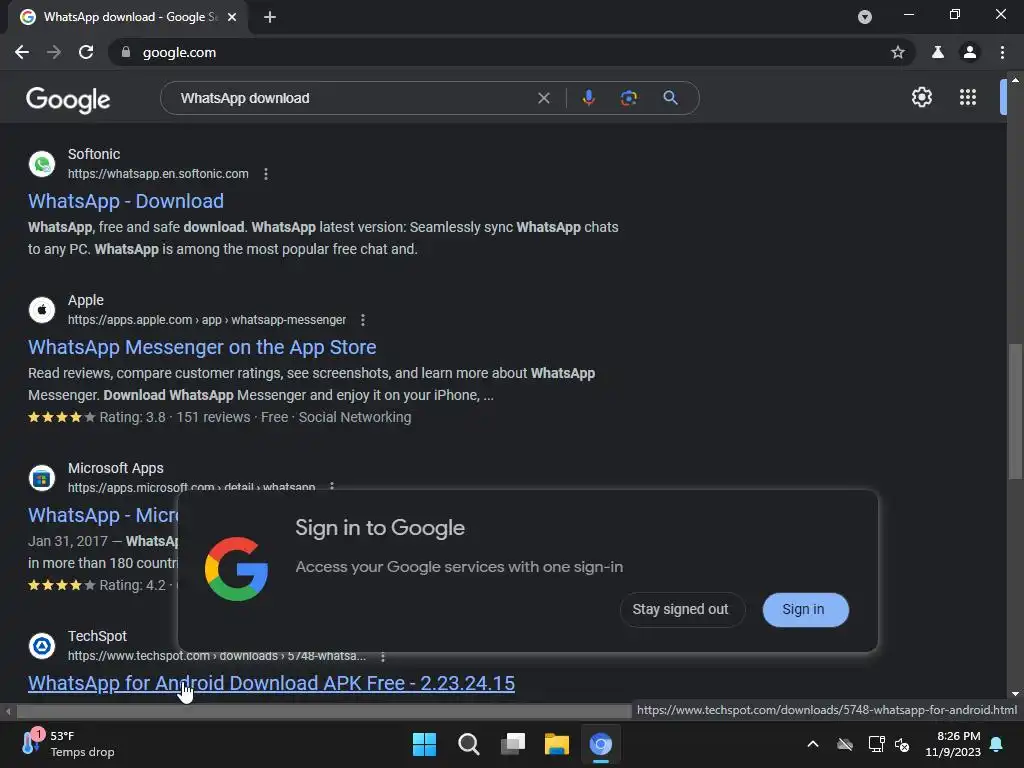Image resolution: width=1024 pixels, height=768 pixels.
Task: Open tab search dropdown arrow
Action: pyautogui.click(x=865, y=17)
